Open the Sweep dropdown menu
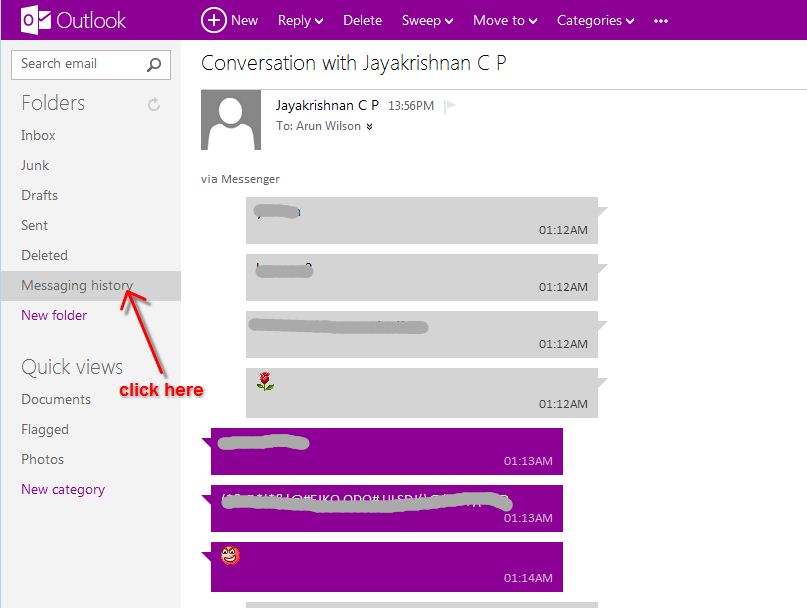Screen dimensions: 807x608 pos(427,20)
